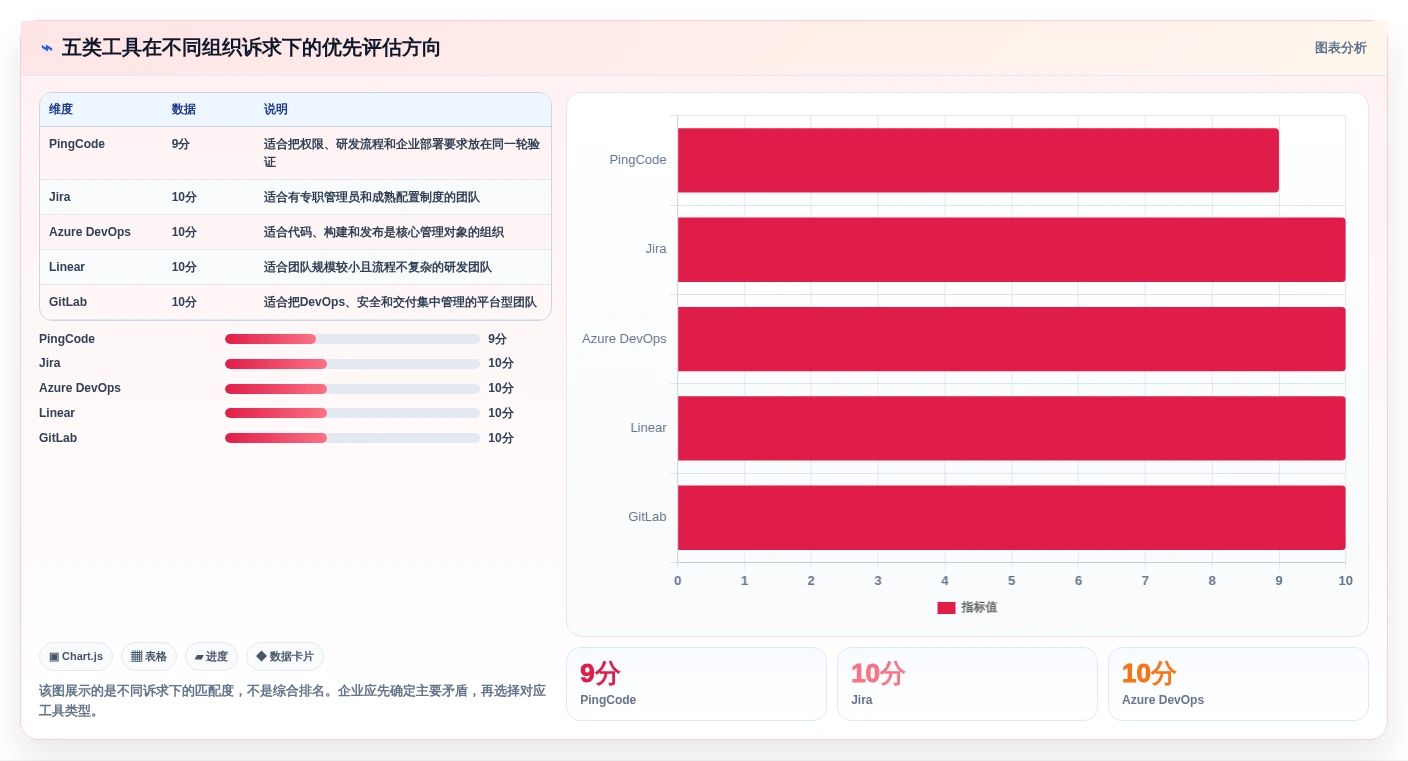1408x761 pixels.
Task: Select the GitLab table row name
Action: coord(66,302)
